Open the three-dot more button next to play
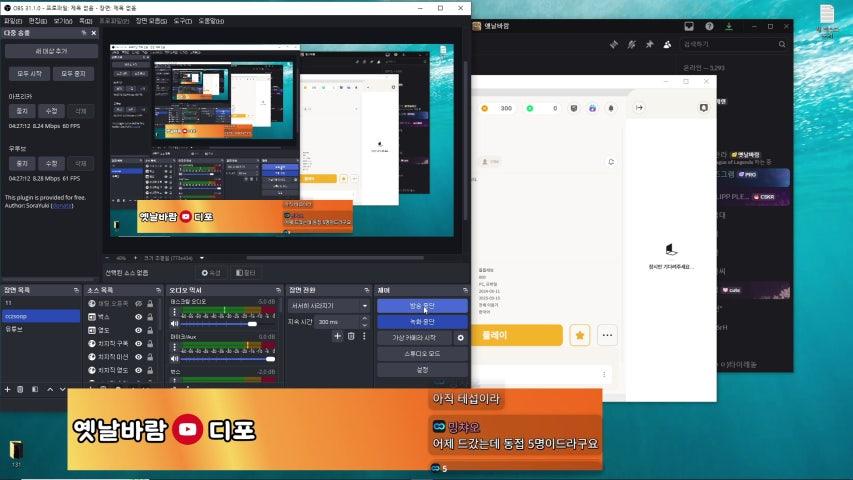This screenshot has height=480, width=853. [607, 335]
